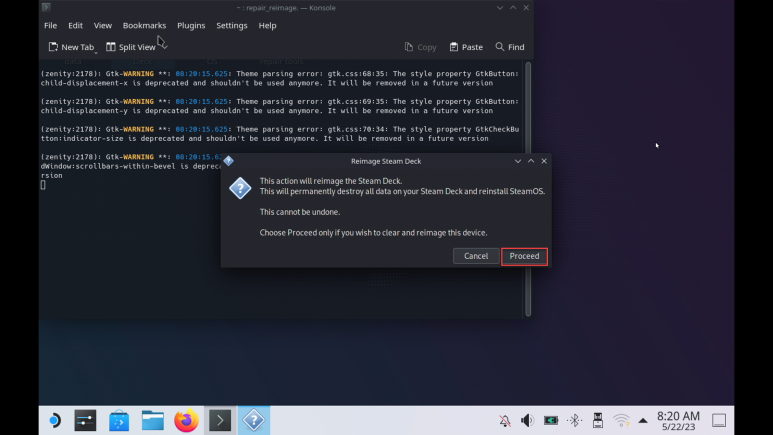Image resolution: width=773 pixels, height=435 pixels.
Task: Maximize the Reimage Steam Deck dialog
Action: (x=531, y=161)
